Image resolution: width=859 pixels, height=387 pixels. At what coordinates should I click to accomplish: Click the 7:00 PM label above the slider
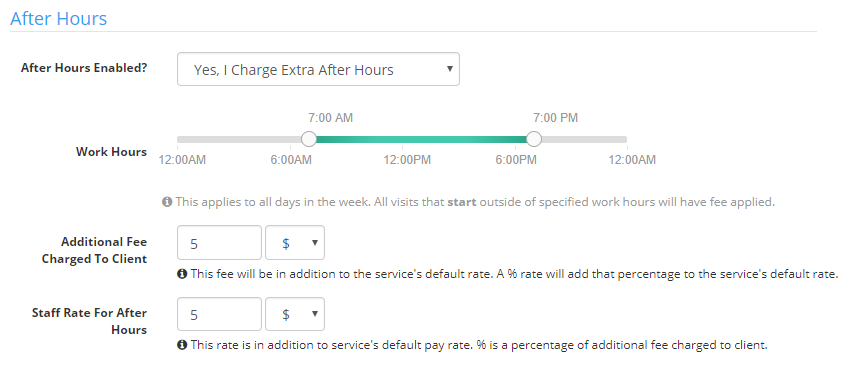tap(556, 118)
